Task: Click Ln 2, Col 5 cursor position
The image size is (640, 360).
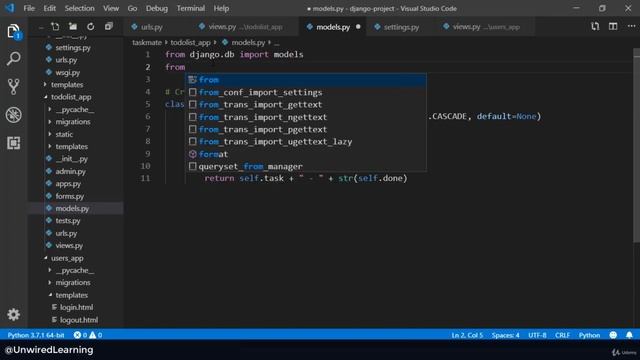Action: pos(467,335)
